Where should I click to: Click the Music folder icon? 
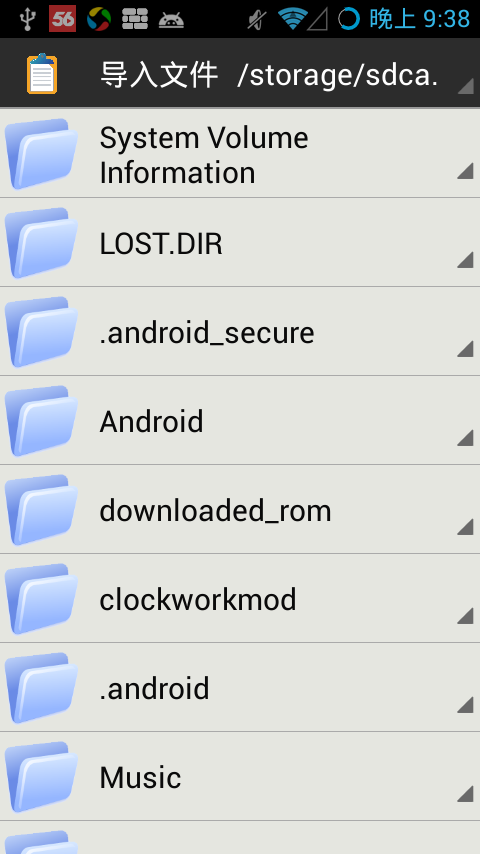coord(41,777)
